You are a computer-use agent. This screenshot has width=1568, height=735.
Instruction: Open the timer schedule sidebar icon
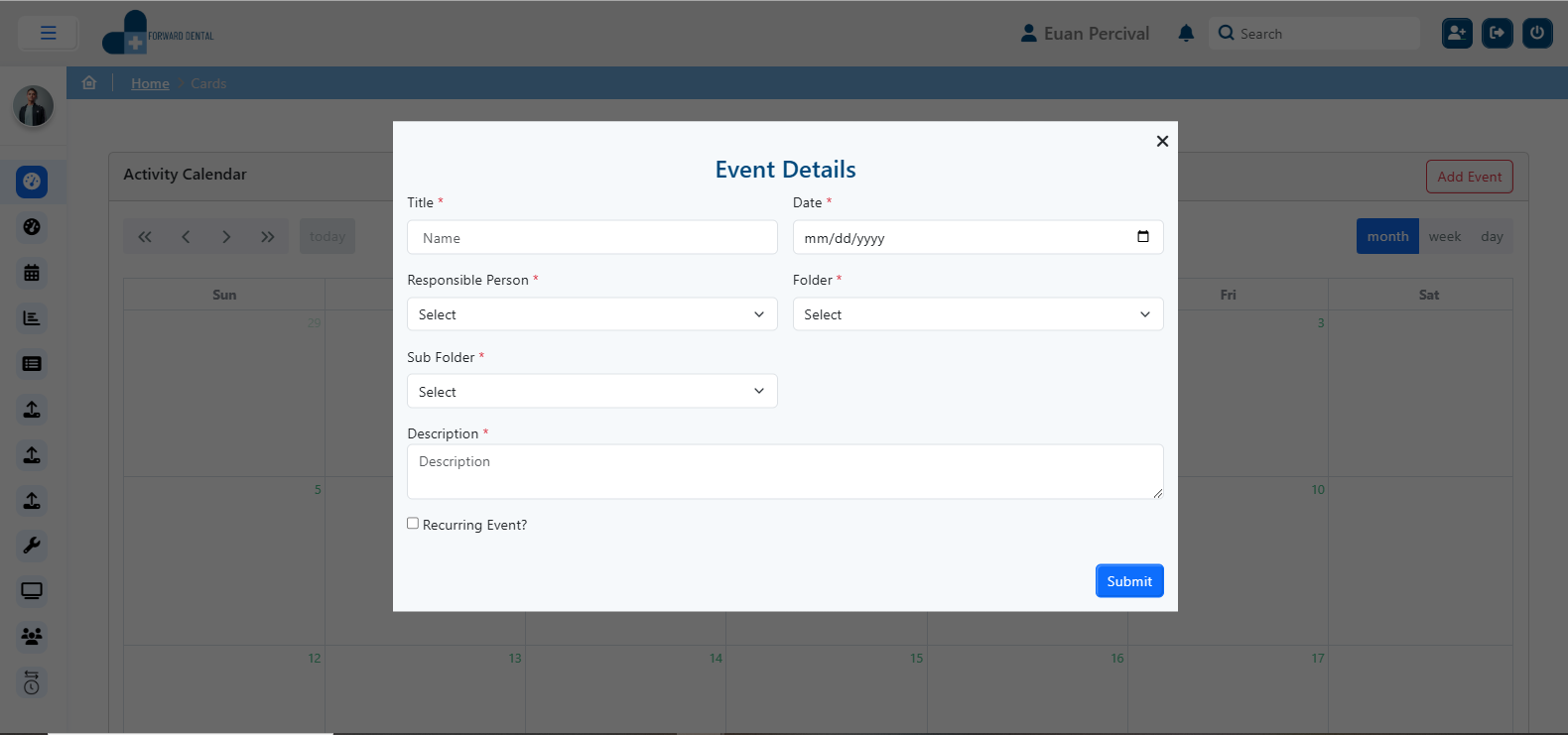point(32,682)
